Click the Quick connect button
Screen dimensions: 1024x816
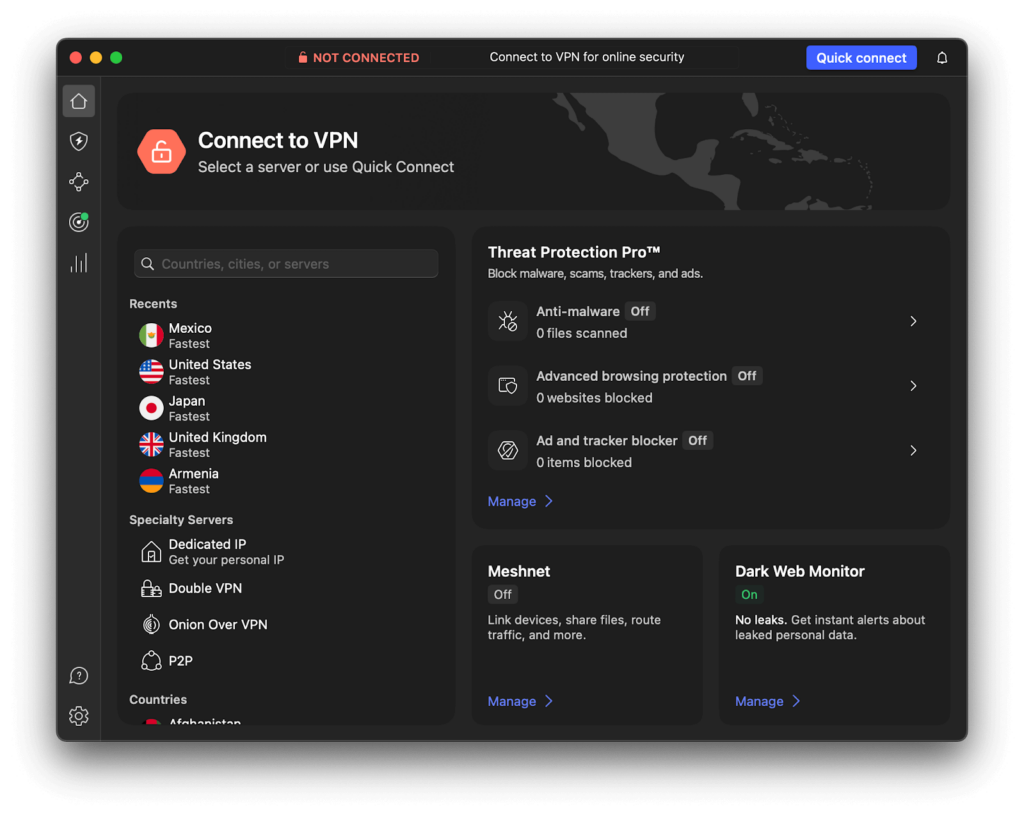tap(861, 57)
